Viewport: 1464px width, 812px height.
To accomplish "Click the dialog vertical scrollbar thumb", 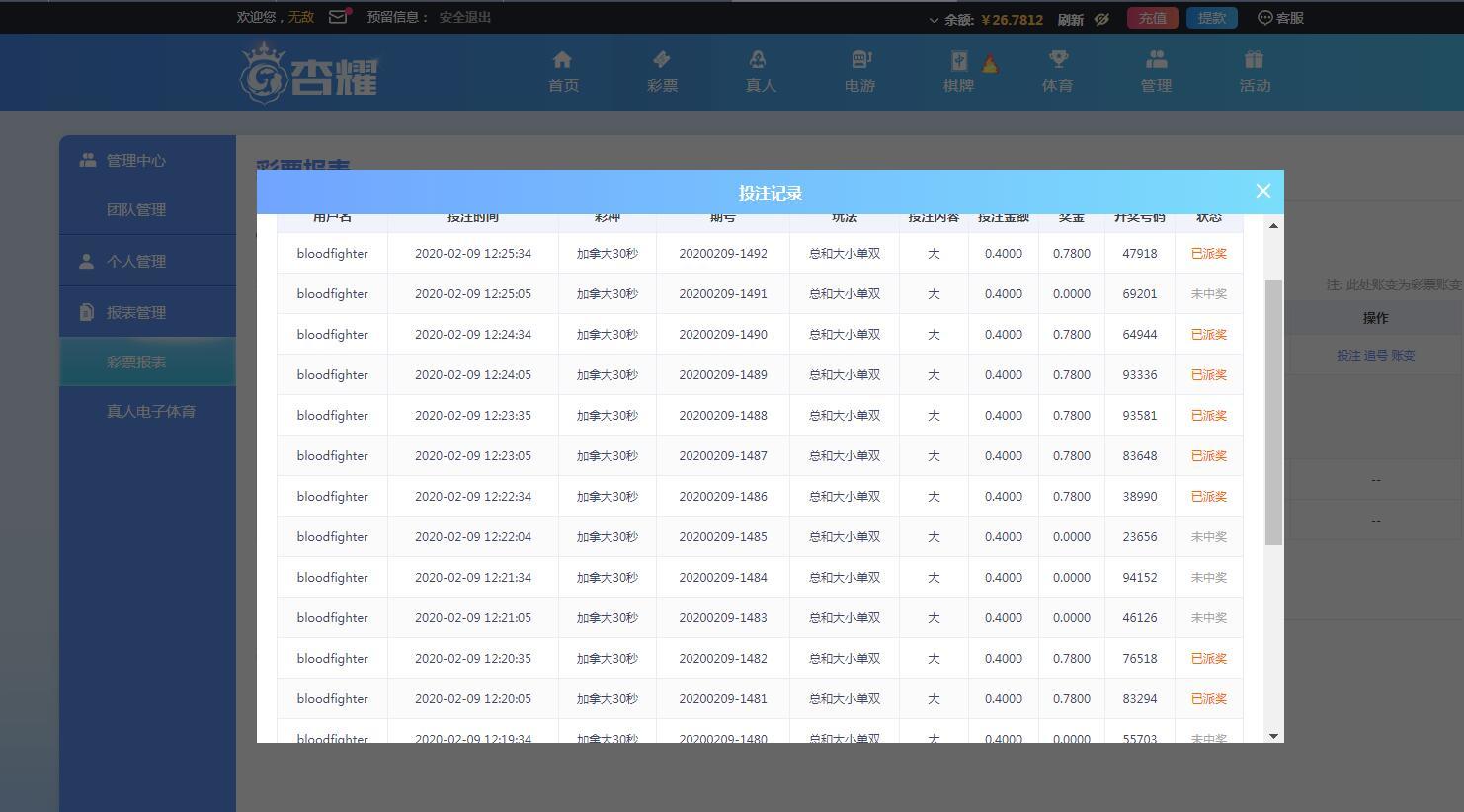I will pos(1273,411).
